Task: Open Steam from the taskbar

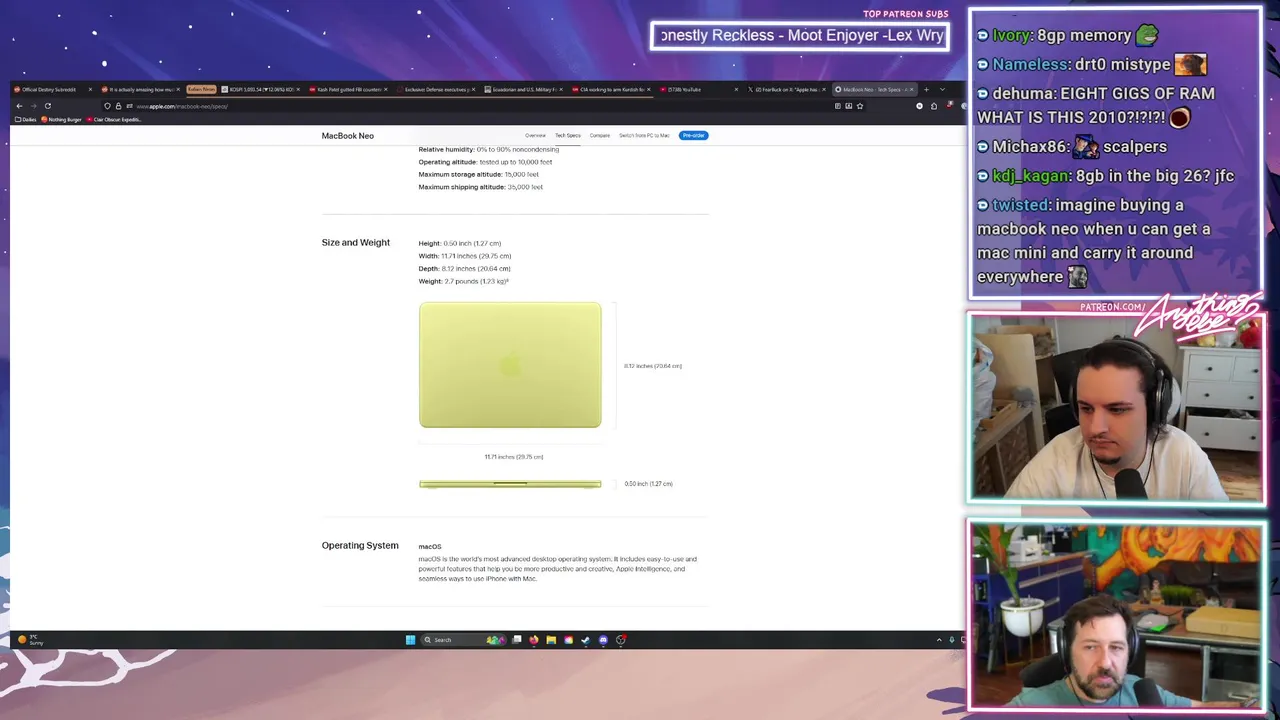Action: coord(586,640)
